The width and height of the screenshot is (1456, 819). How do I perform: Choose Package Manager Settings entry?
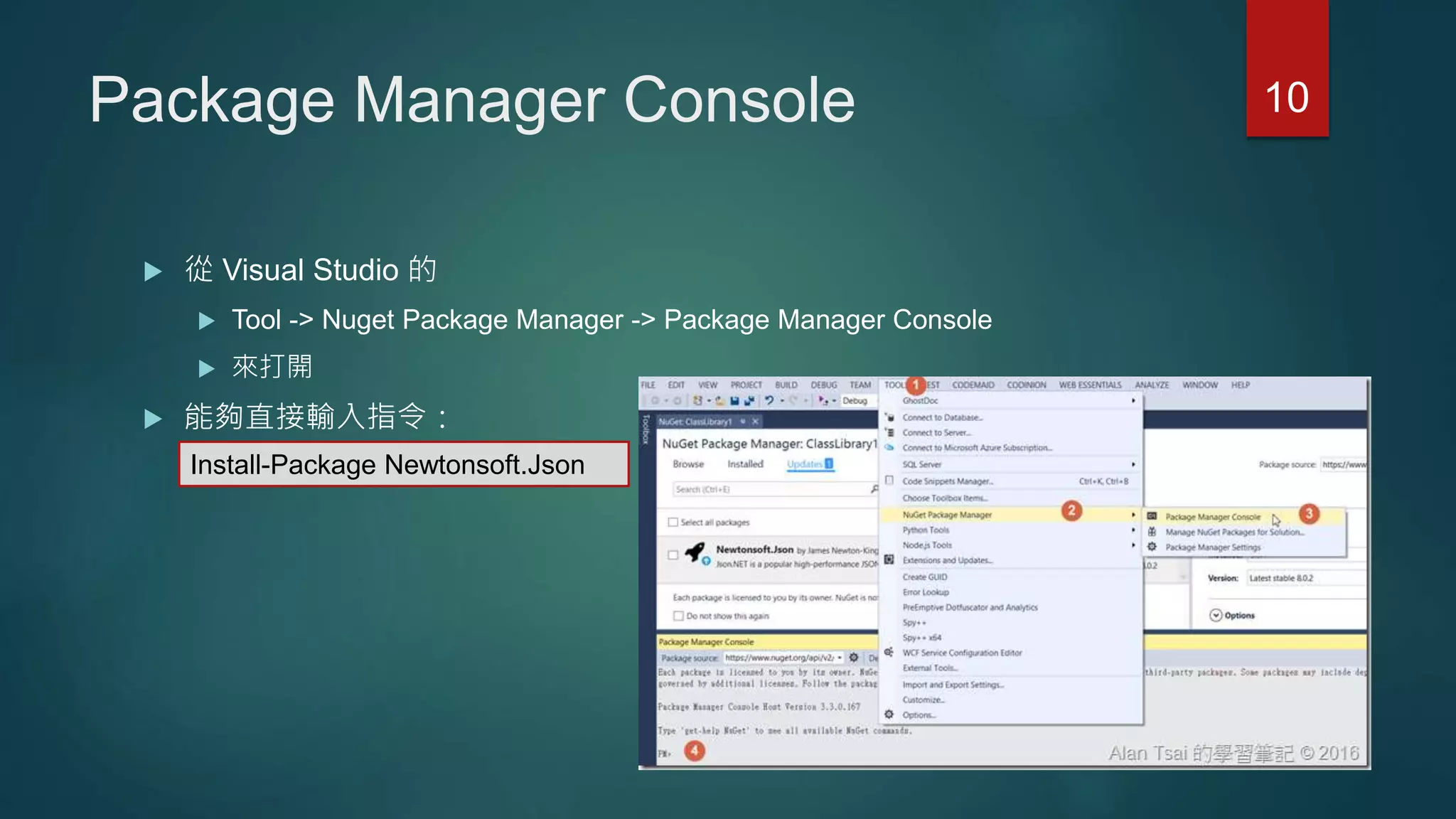(1245, 547)
